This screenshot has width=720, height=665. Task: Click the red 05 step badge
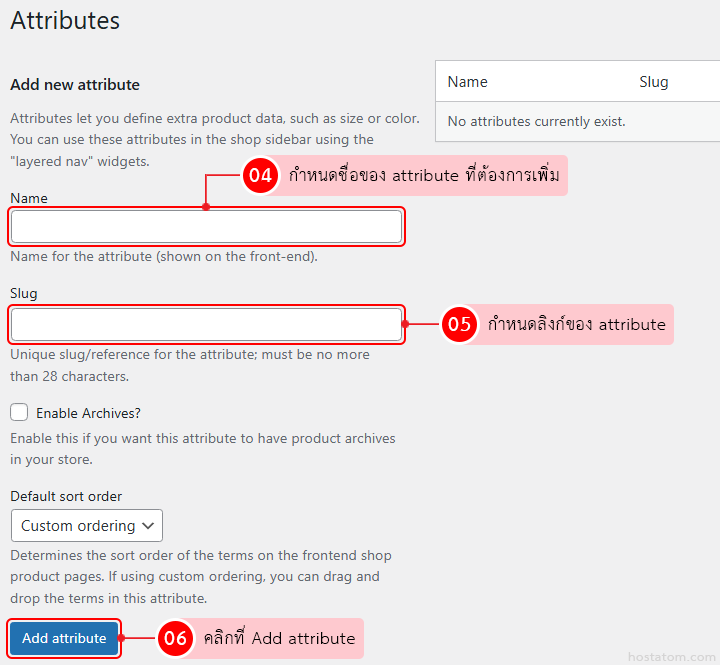click(x=459, y=325)
